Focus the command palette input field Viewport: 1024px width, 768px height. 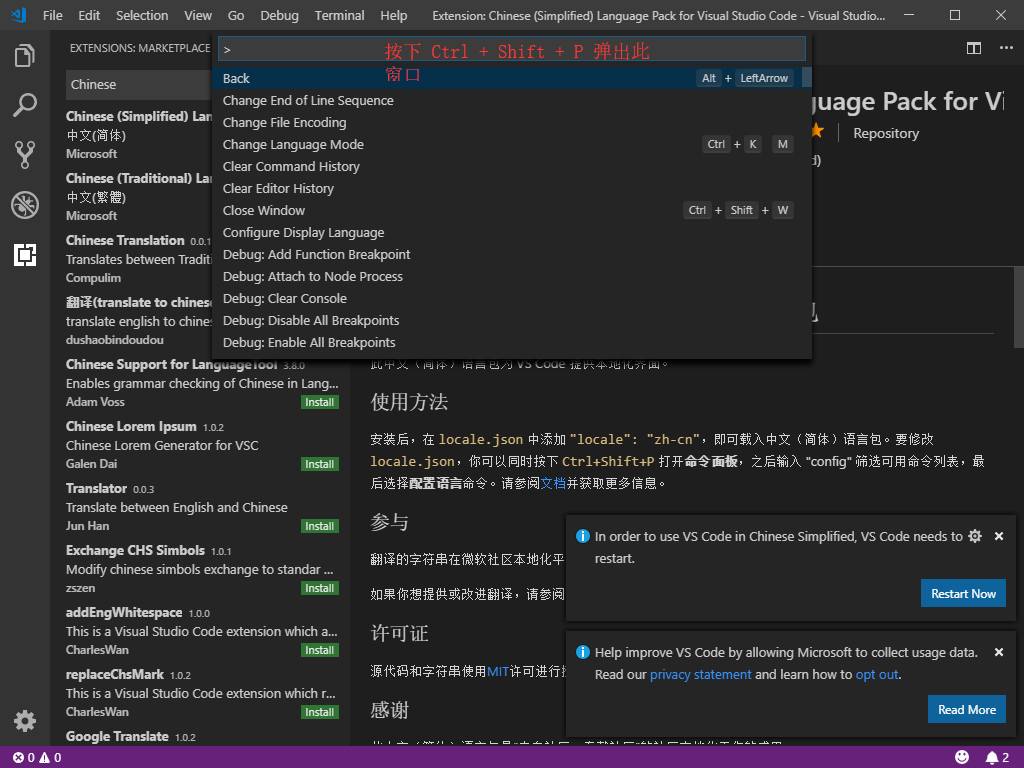pyautogui.click(x=511, y=49)
